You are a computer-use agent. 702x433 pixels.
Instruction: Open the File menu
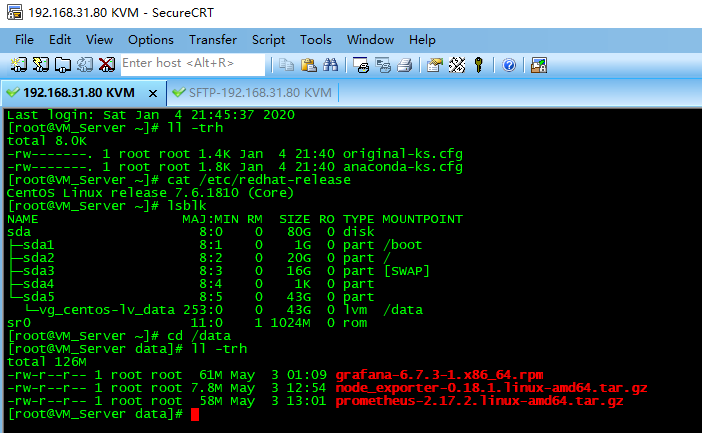pos(24,40)
